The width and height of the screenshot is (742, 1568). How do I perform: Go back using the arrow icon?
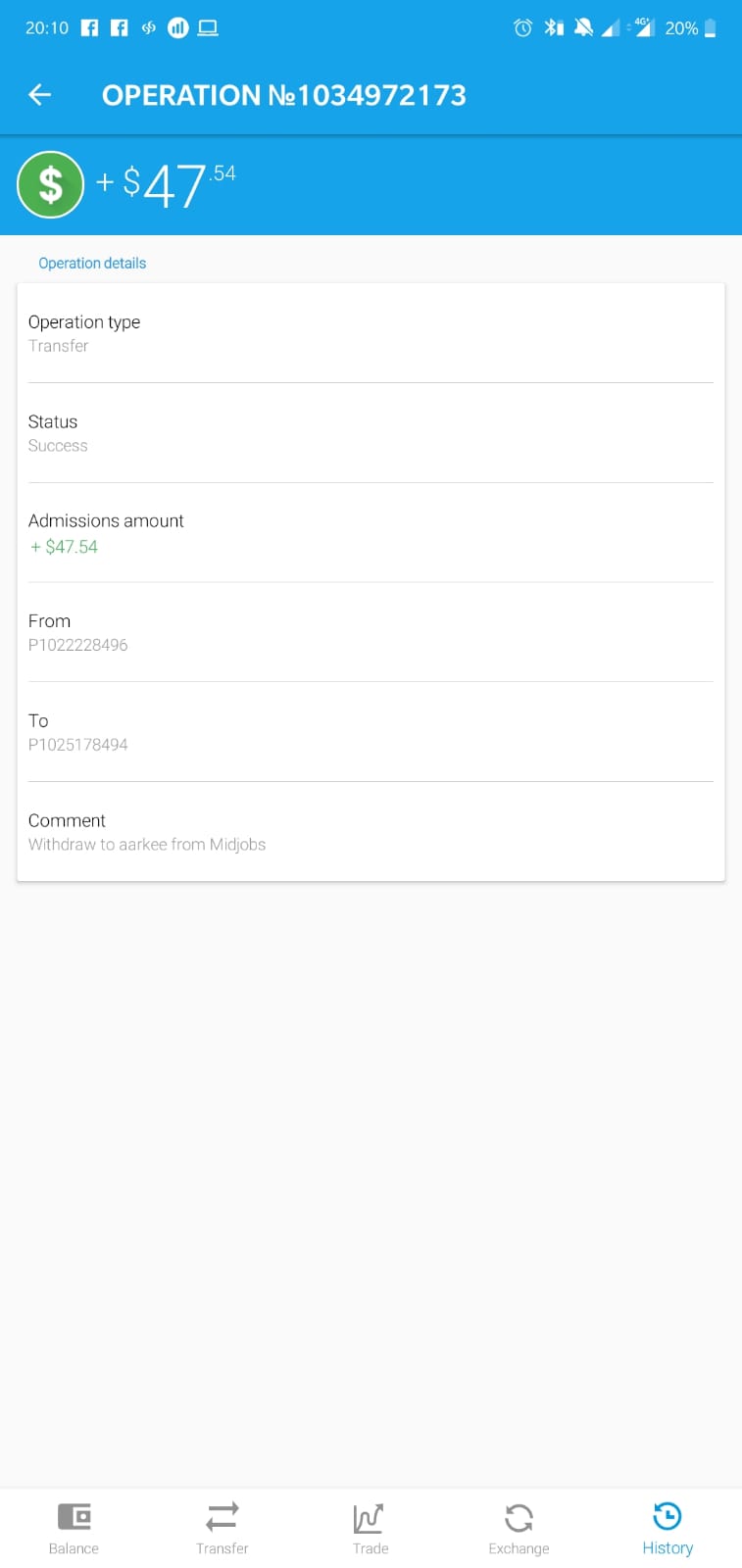coord(39,94)
